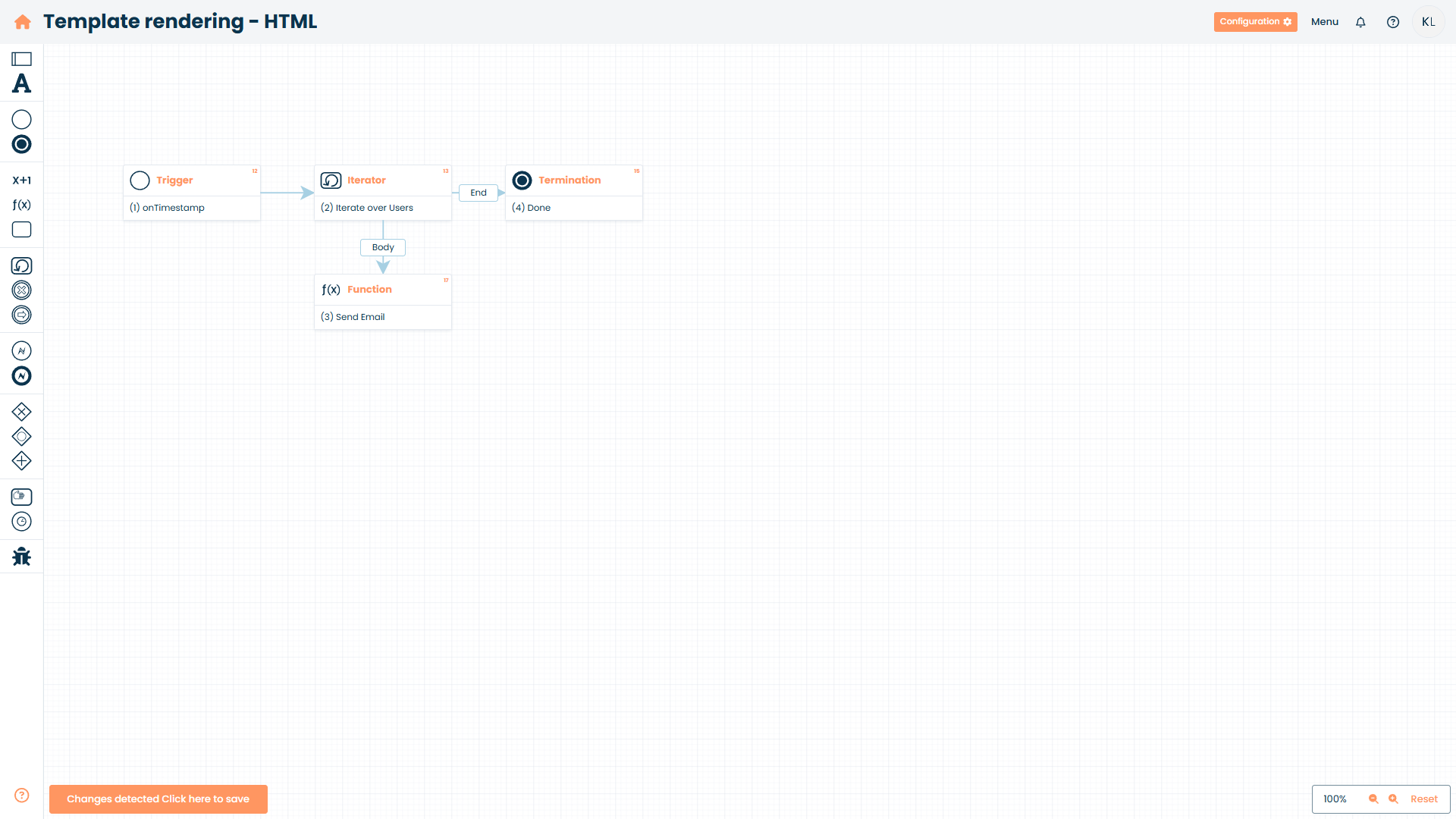Viewport: 1456px width, 819px height.
Task: Click the f(x) icon in Function node
Action: [331, 290]
